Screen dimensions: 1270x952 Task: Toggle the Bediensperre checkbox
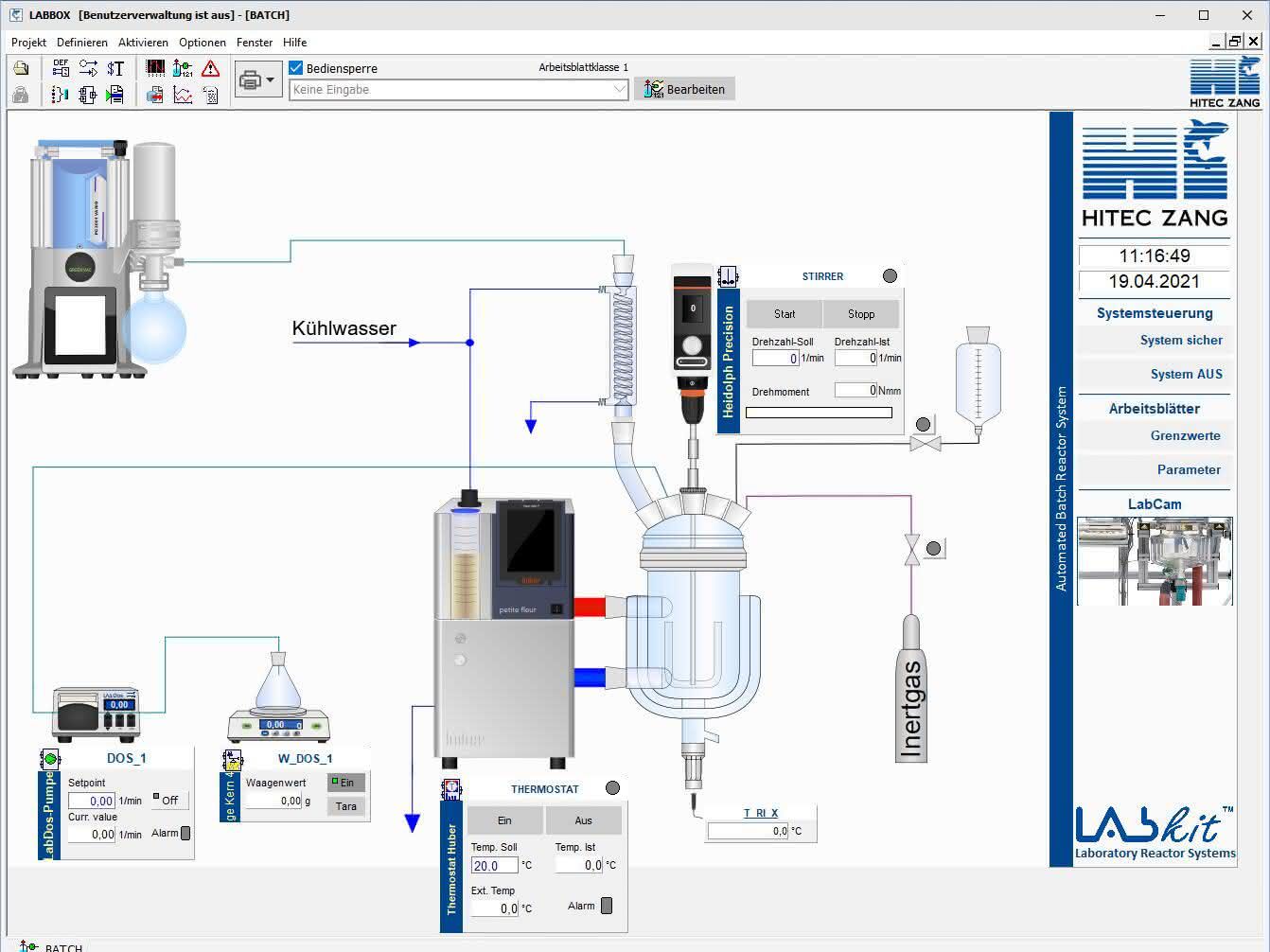(296, 68)
